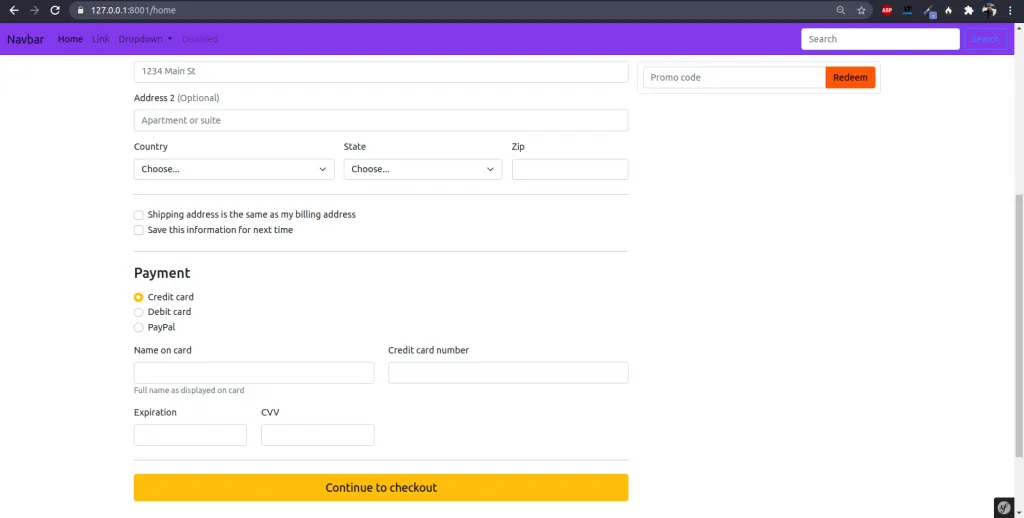Open the AdBlock Plus extension icon
1024x518 pixels.
[887, 10]
